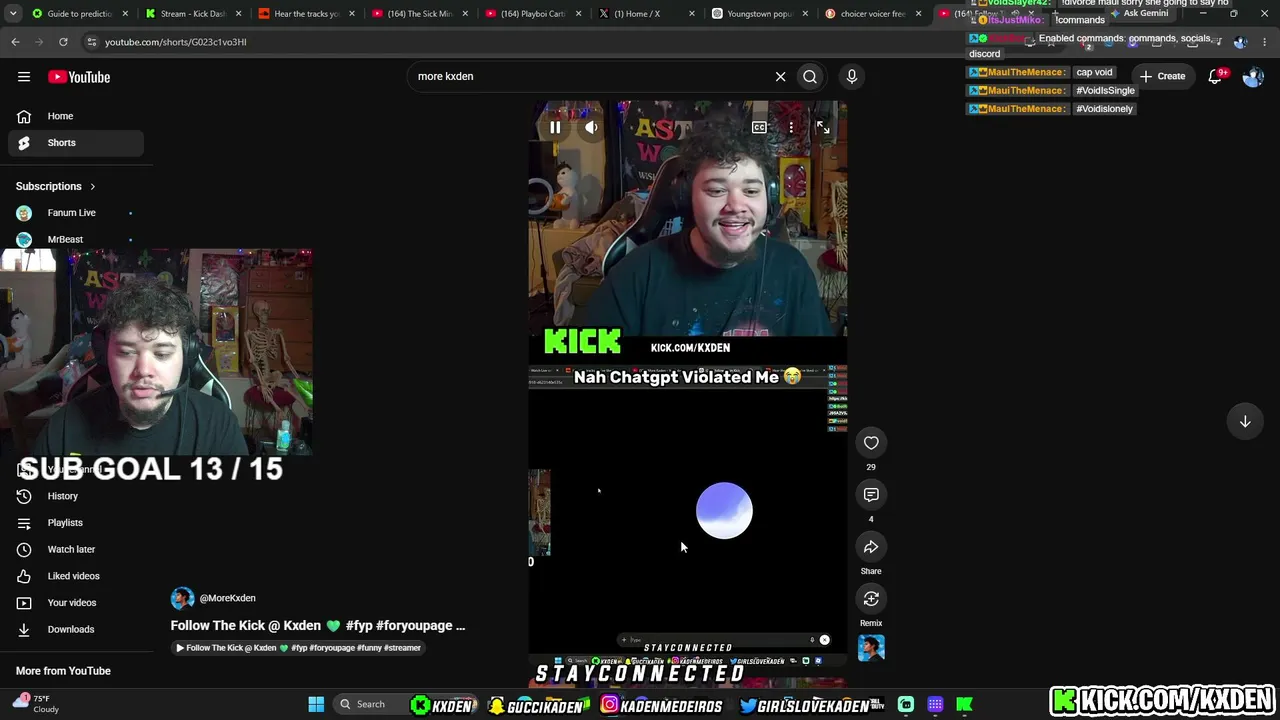Open the sound thumbnail below Remix

(871, 648)
